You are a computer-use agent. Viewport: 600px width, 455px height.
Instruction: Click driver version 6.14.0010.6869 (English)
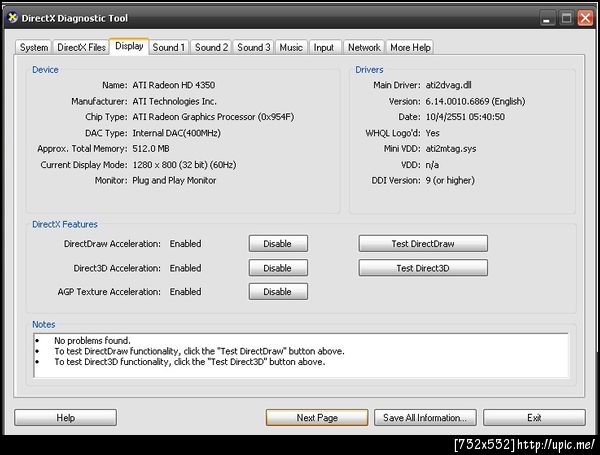pyautogui.click(x=475, y=101)
